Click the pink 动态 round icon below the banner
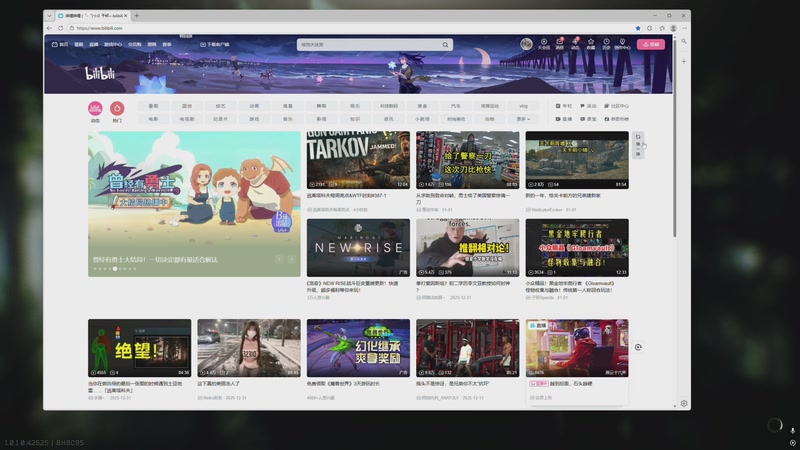The height and width of the screenshot is (450, 800). click(x=95, y=108)
